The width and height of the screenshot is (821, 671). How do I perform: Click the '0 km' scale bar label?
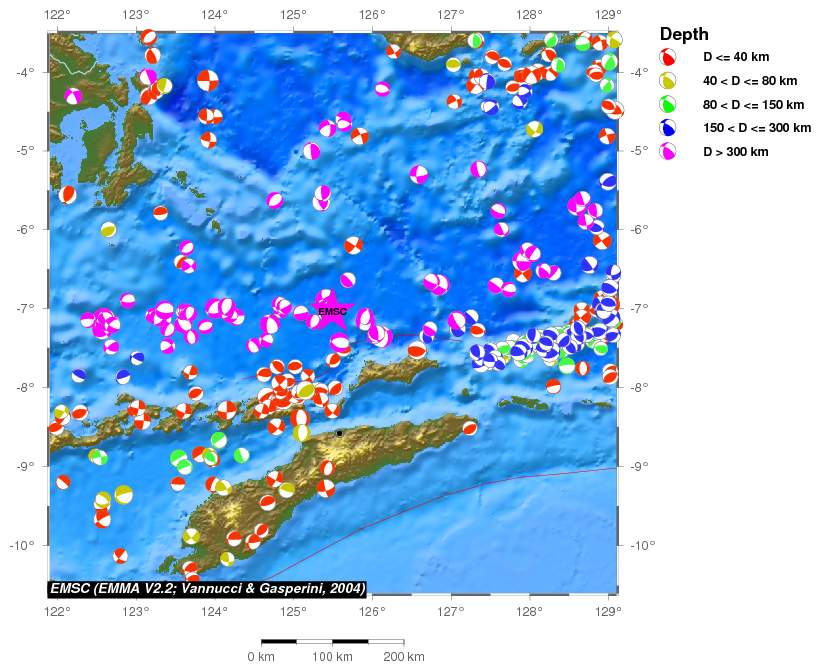coord(261,657)
